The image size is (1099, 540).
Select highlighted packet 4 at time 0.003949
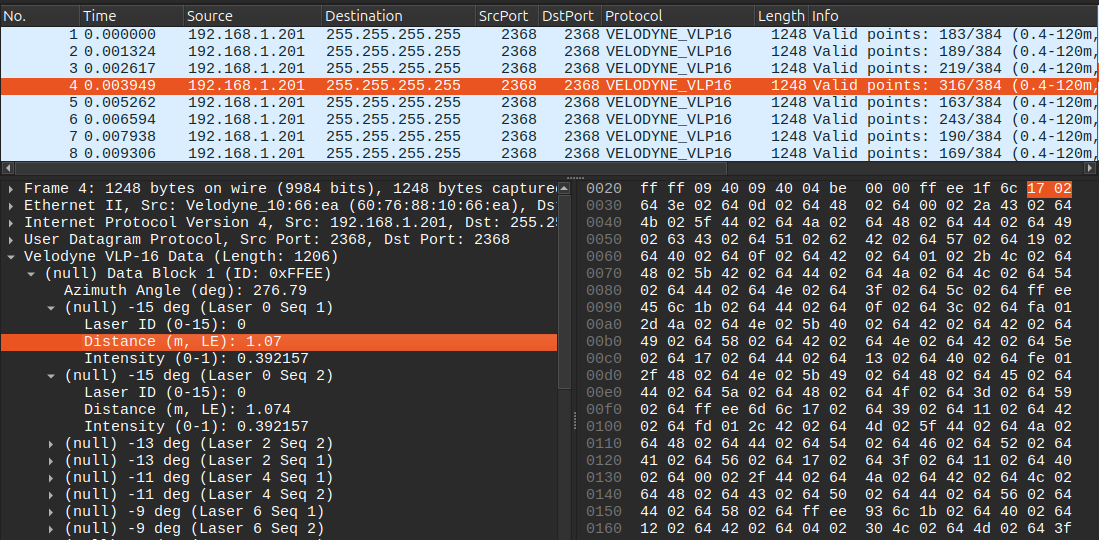point(549,86)
